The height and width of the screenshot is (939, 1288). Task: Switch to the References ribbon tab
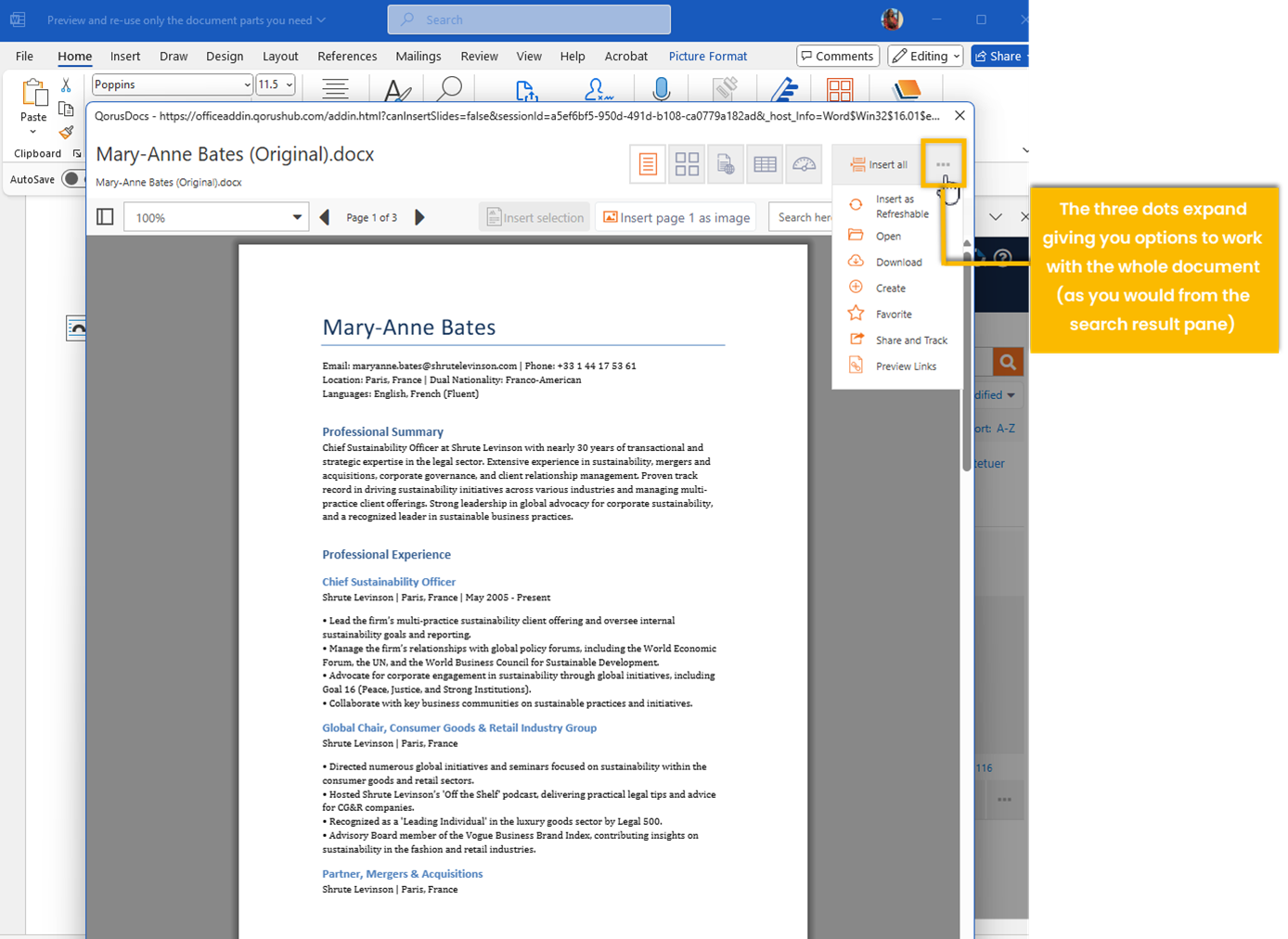(x=347, y=56)
